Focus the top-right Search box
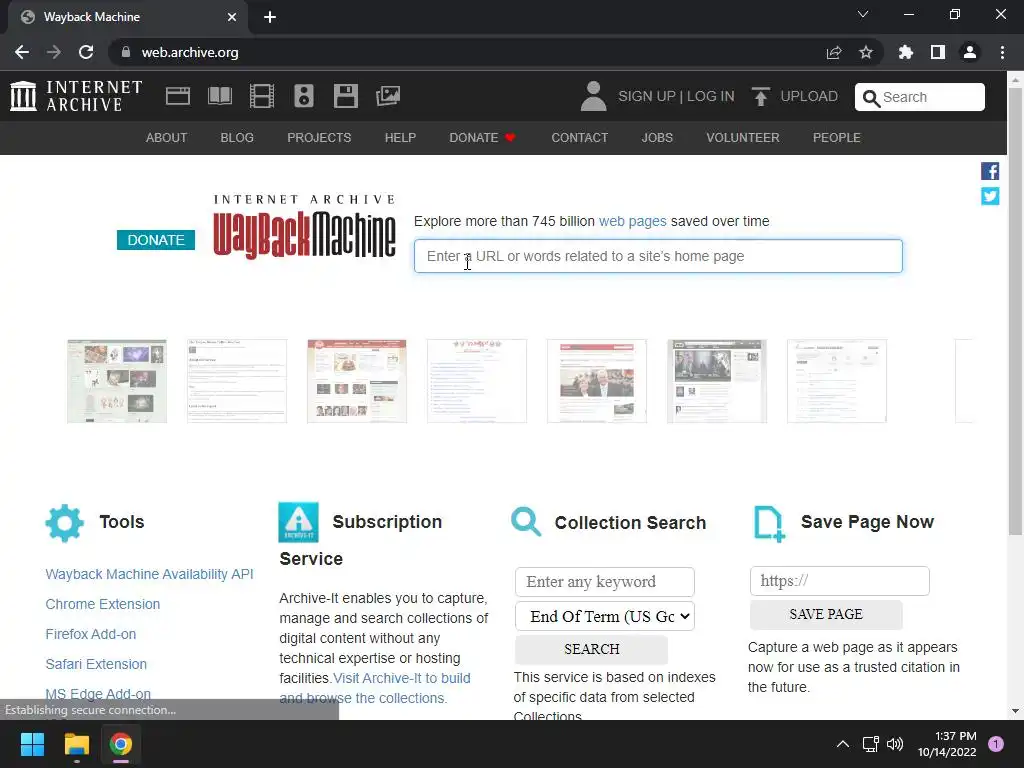The width and height of the screenshot is (1024, 768). (x=920, y=97)
